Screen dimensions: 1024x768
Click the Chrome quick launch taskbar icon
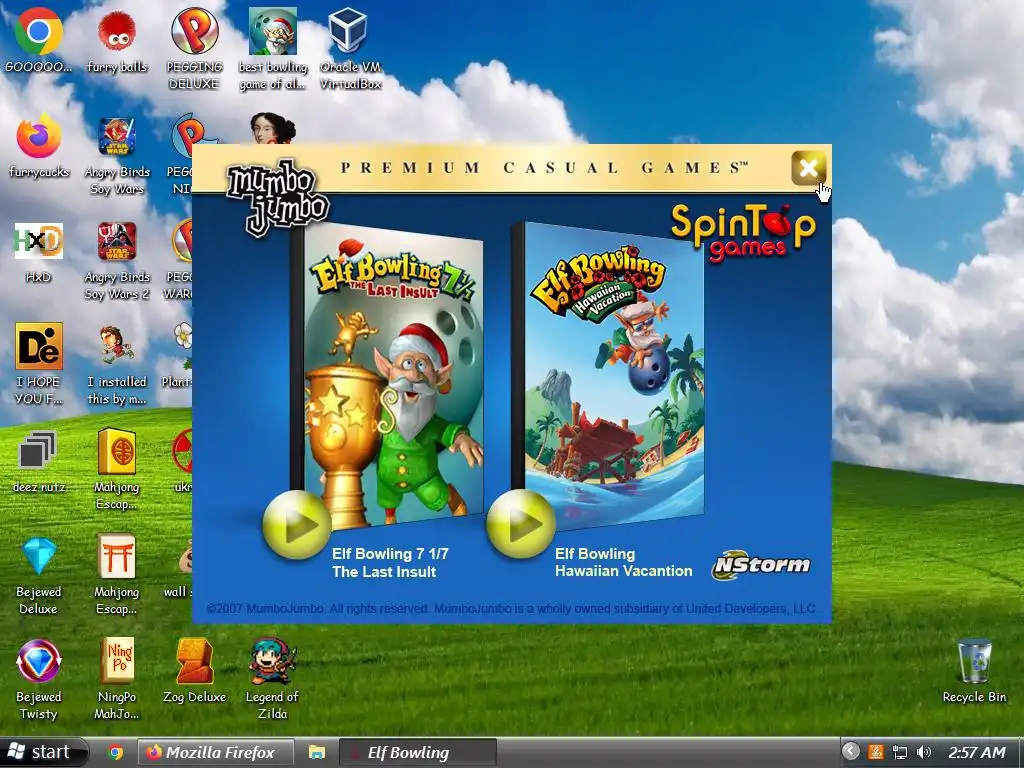(x=116, y=752)
